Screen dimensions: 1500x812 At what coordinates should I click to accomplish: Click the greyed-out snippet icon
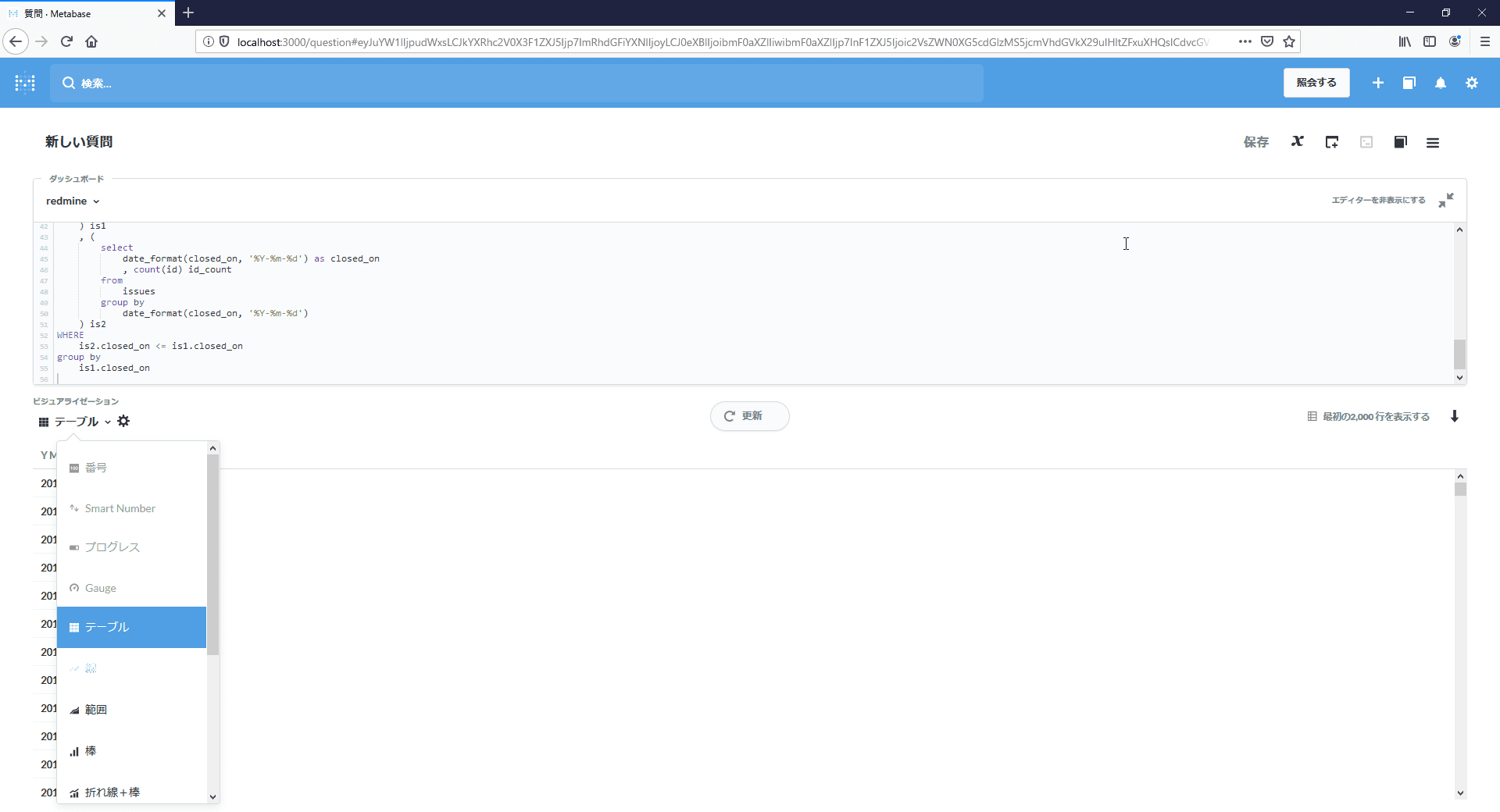(1366, 142)
